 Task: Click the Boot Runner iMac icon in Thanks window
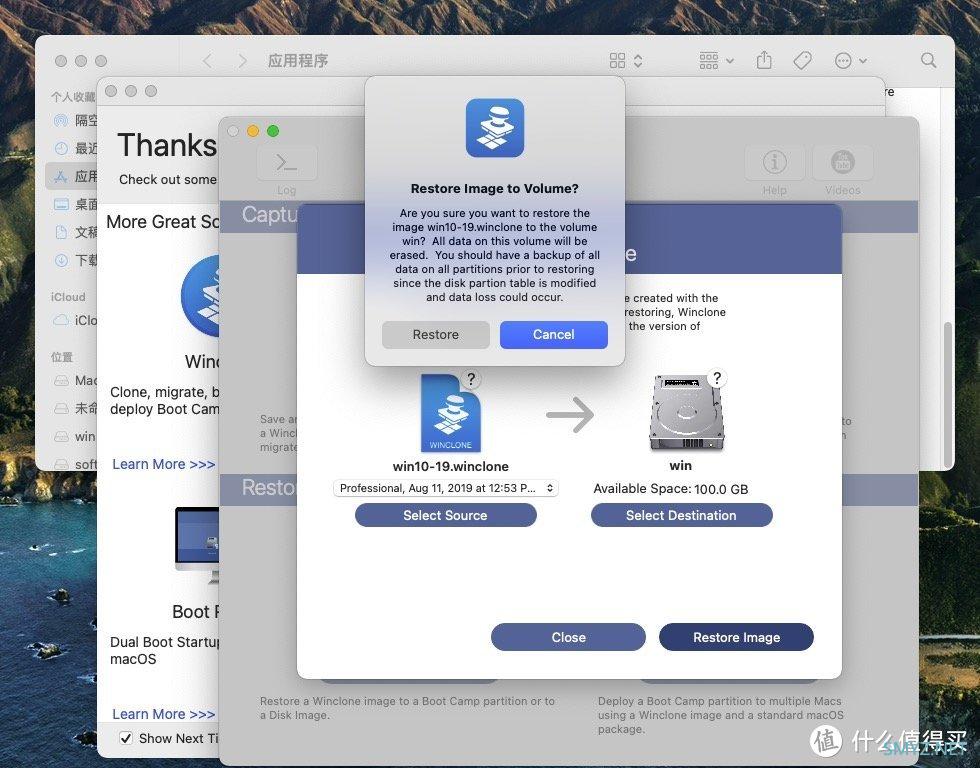point(197,545)
